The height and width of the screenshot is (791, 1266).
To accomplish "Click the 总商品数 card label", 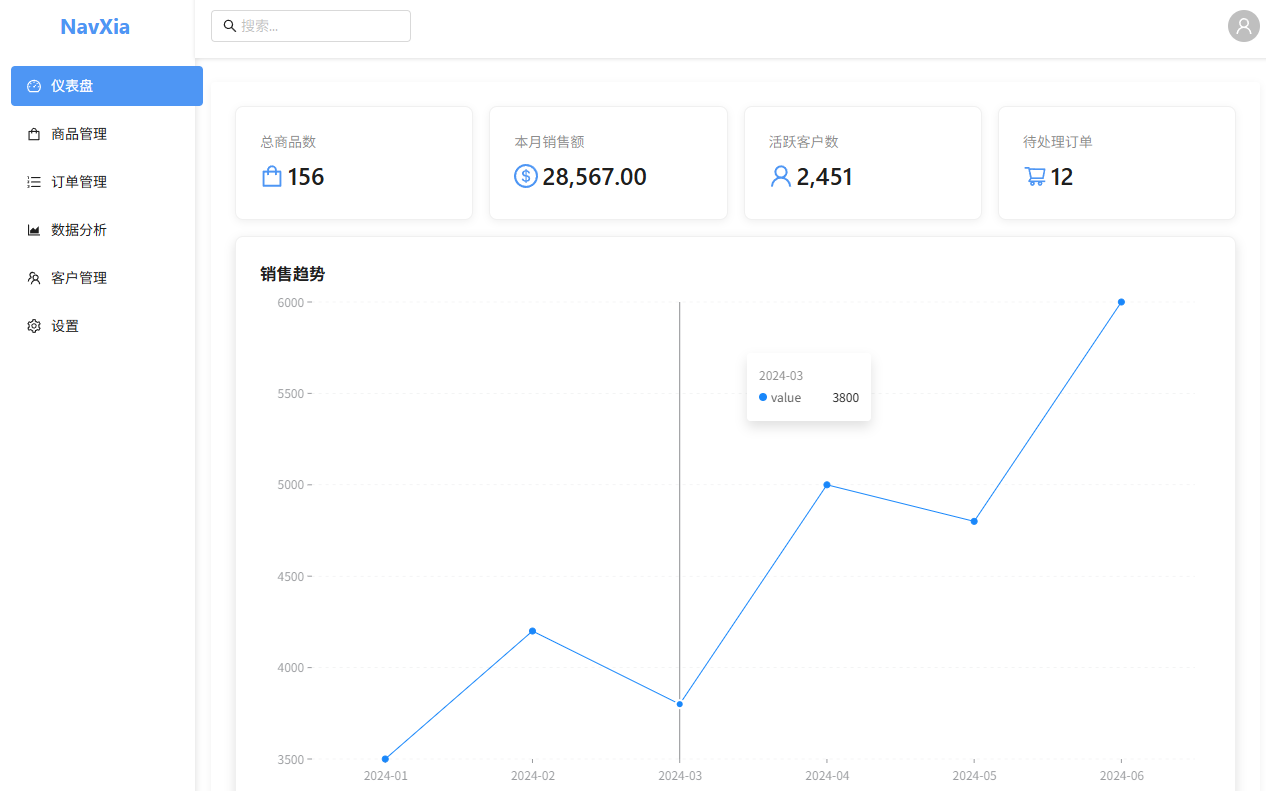I will point(288,142).
